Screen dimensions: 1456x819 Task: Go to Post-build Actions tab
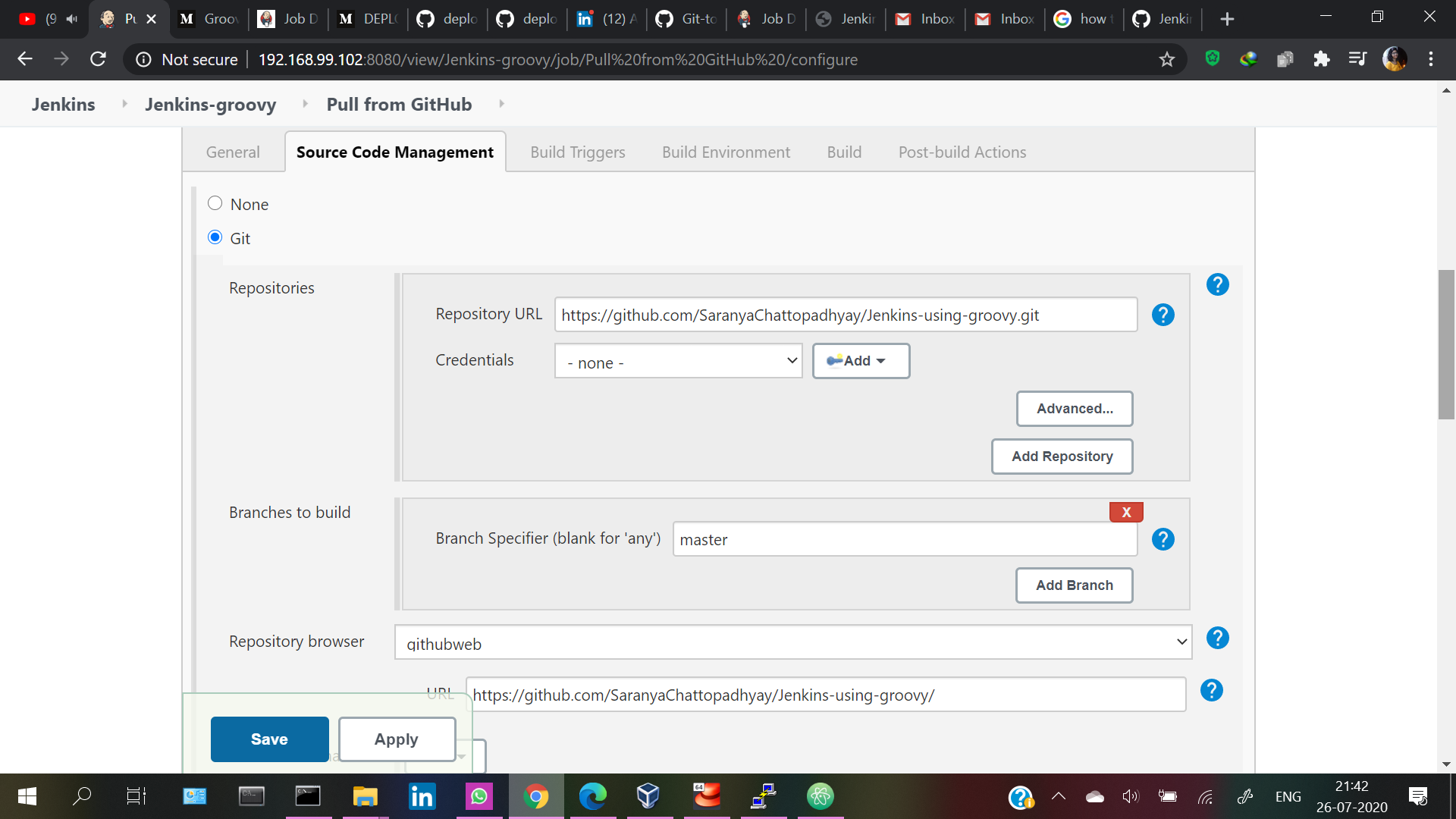[962, 152]
